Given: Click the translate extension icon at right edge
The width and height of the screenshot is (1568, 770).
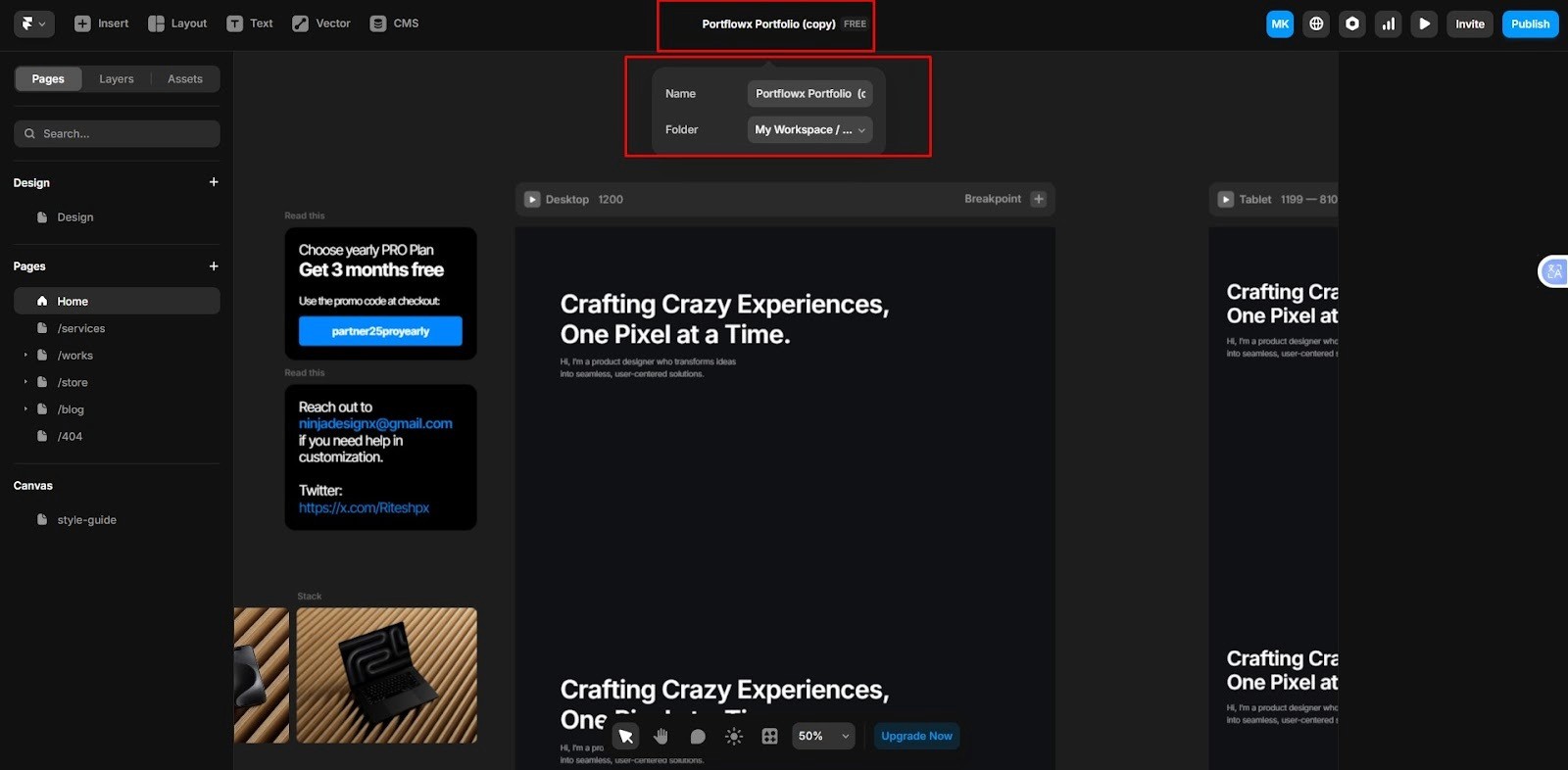Looking at the screenshot, I should (1554, 271).
